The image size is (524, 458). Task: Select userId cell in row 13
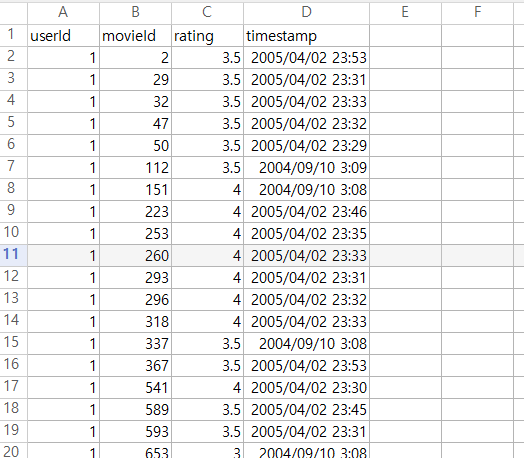click(x=63, y=299)
